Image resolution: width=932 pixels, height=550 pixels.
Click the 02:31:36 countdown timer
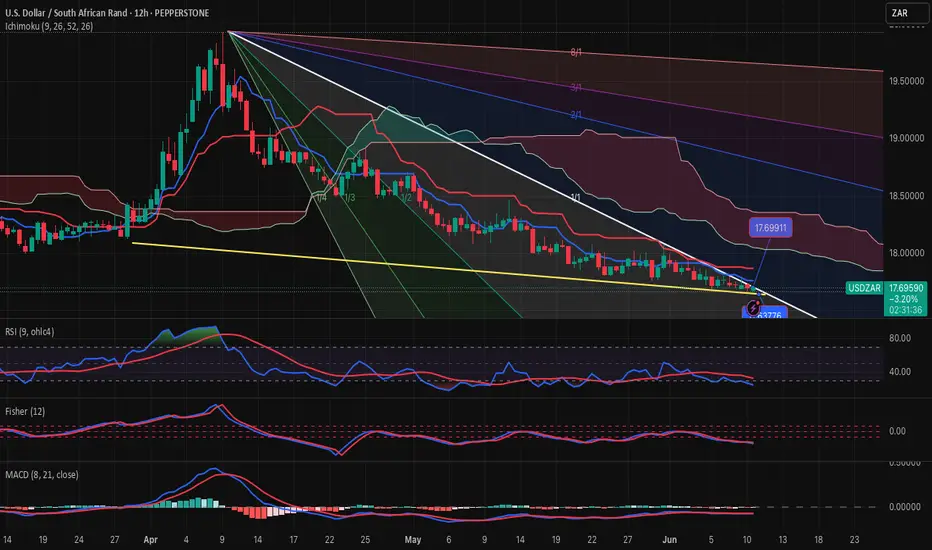pos(906,310)
